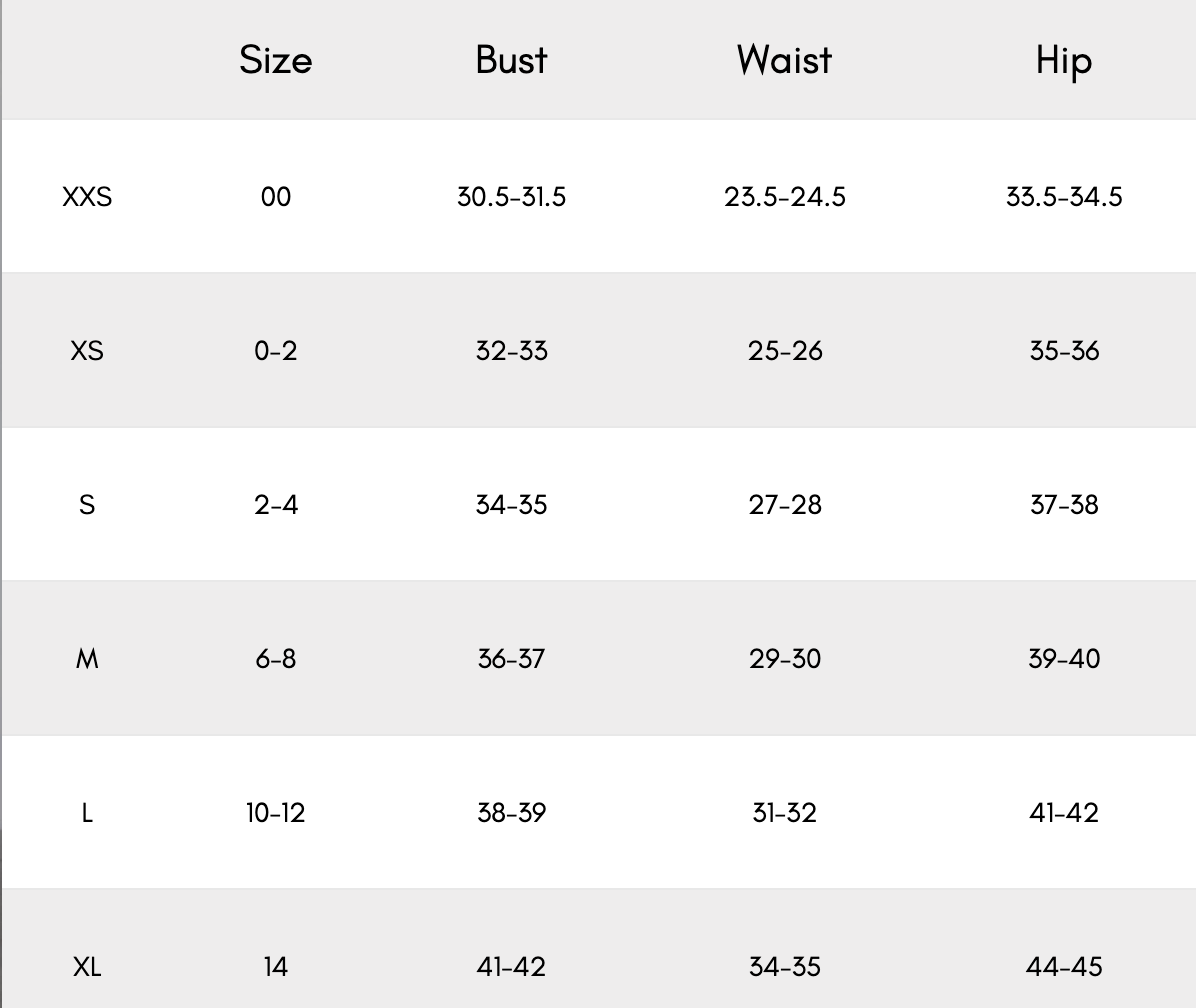
Task: Click the 44-45 hip value for XL
Action: 1063,967
